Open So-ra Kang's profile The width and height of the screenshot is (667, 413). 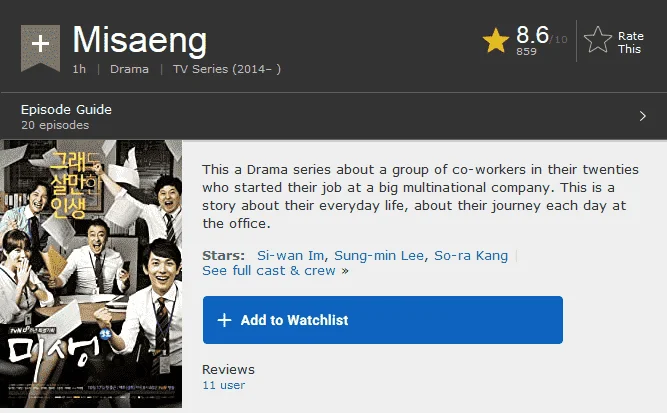click(471, 256)
